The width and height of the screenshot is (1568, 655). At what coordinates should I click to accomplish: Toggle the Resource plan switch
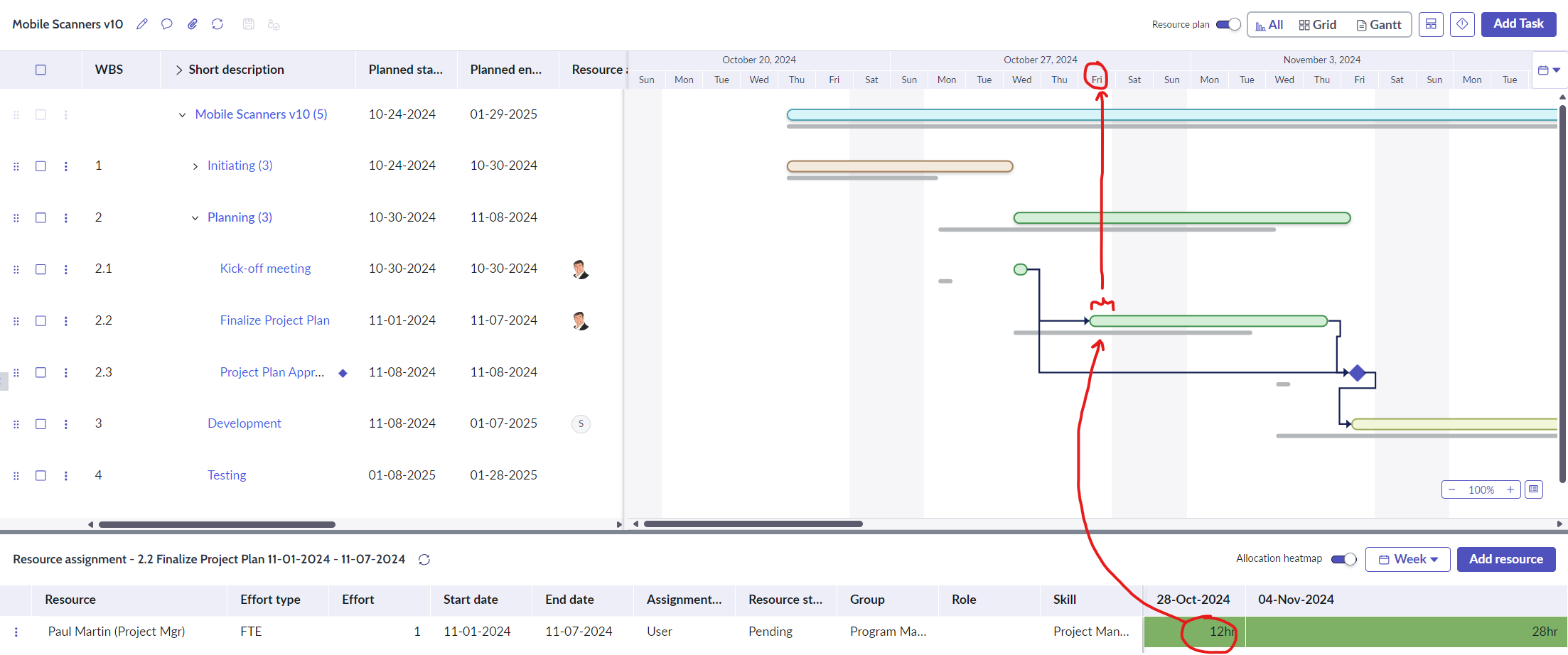1228,24
